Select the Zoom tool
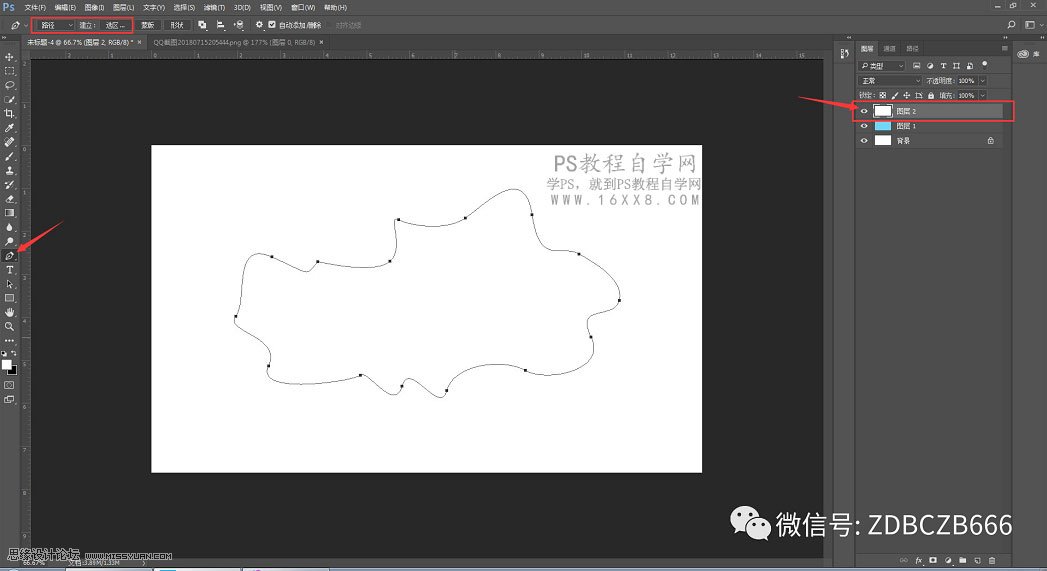 click(9, 327)
